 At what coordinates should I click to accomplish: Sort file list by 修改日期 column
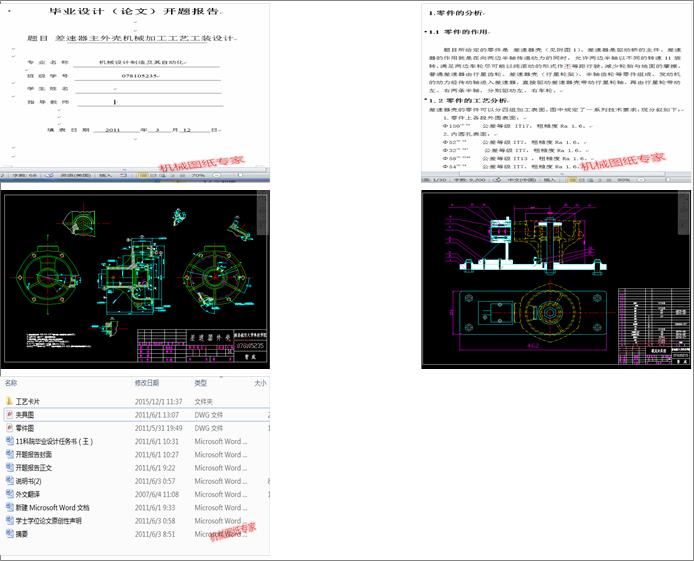[147, 383]
